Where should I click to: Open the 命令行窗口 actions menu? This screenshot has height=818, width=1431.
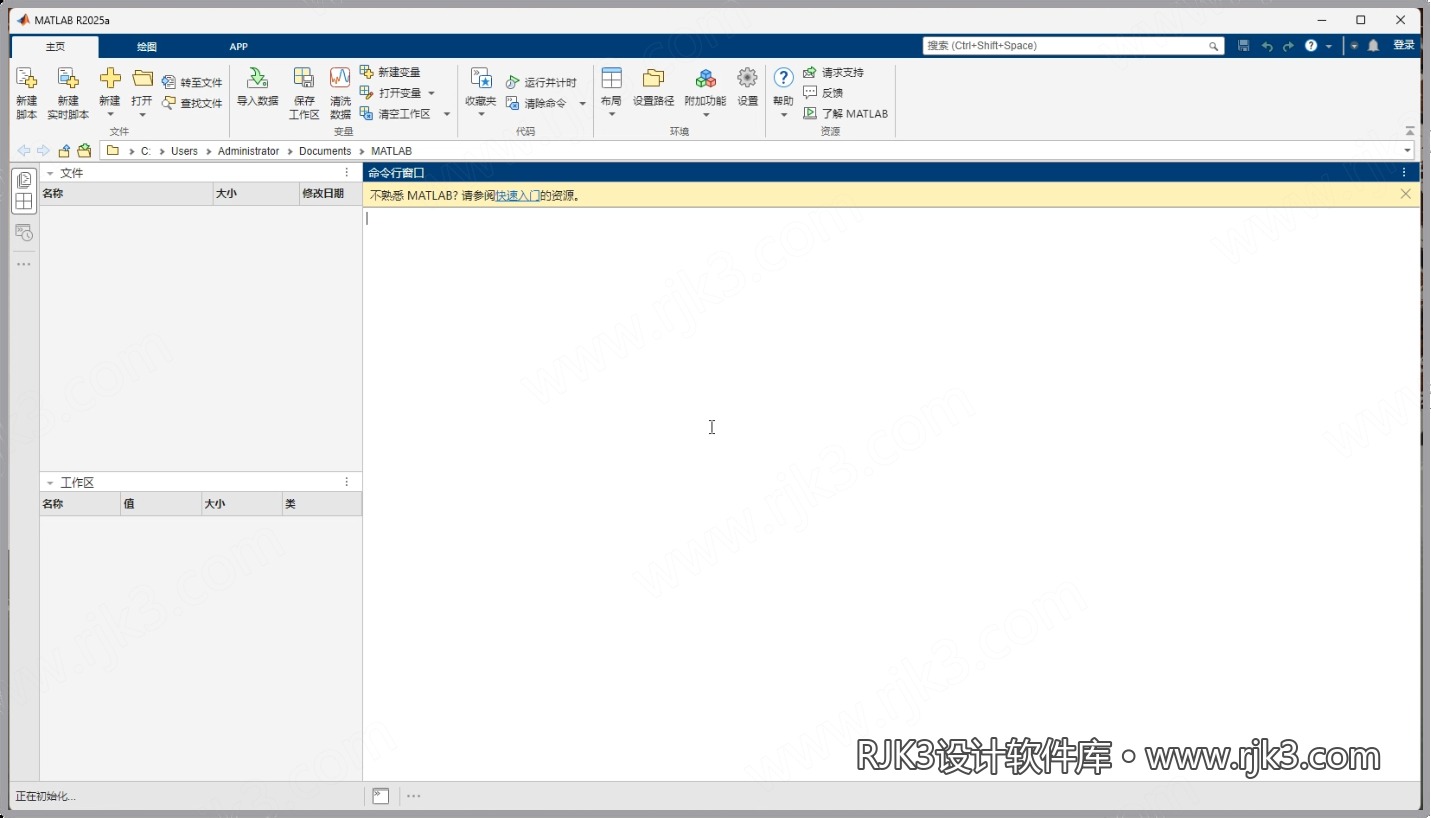click(1404, 173)
